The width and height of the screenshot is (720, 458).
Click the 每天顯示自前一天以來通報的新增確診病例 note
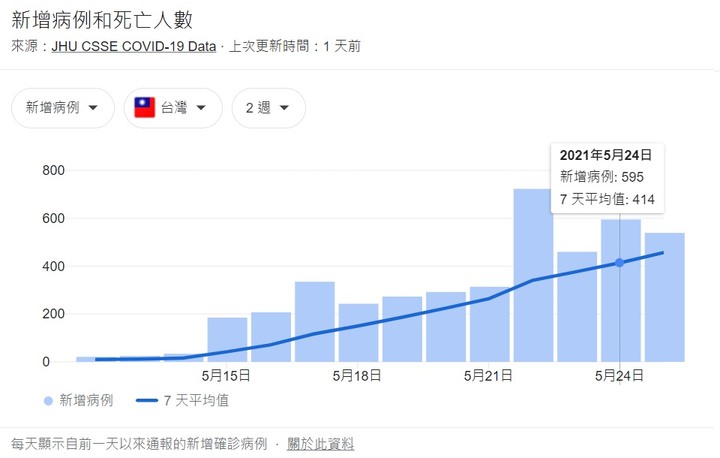(x=139, y=444)
